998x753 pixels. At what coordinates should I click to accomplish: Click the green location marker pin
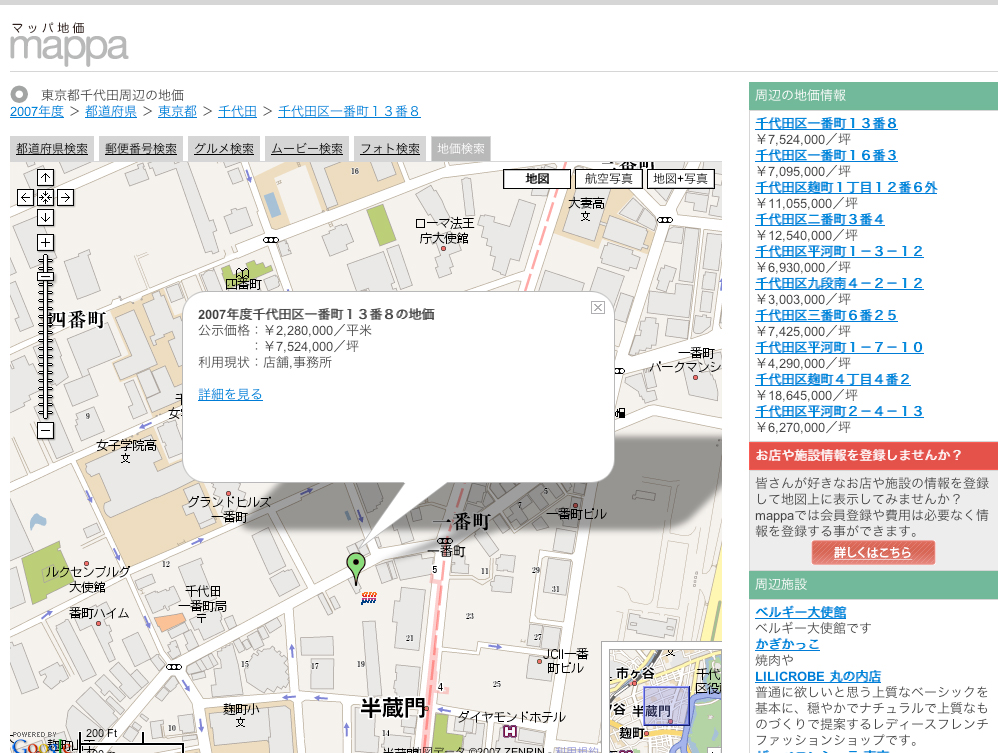point(355,565)
